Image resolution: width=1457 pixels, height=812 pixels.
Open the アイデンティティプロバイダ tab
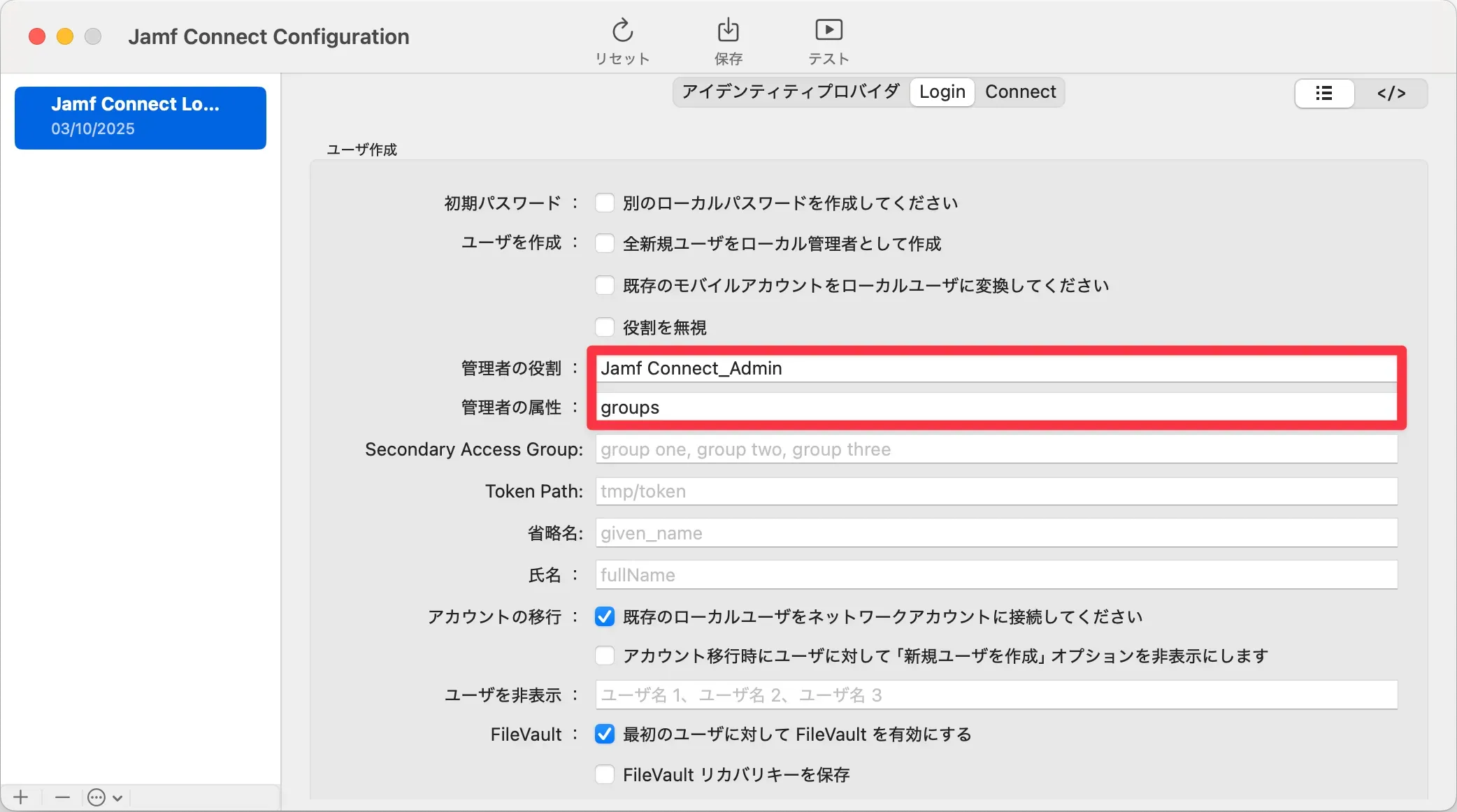point(790,92)
